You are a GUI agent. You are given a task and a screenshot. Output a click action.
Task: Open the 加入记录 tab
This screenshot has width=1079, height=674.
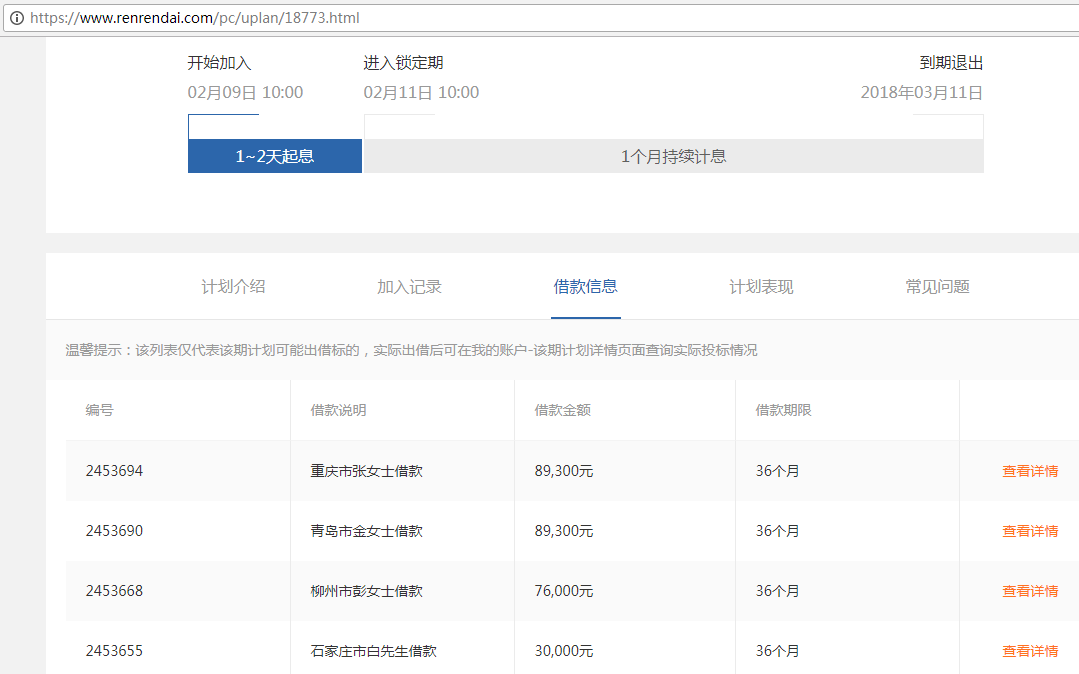click(x=409, y=287)
